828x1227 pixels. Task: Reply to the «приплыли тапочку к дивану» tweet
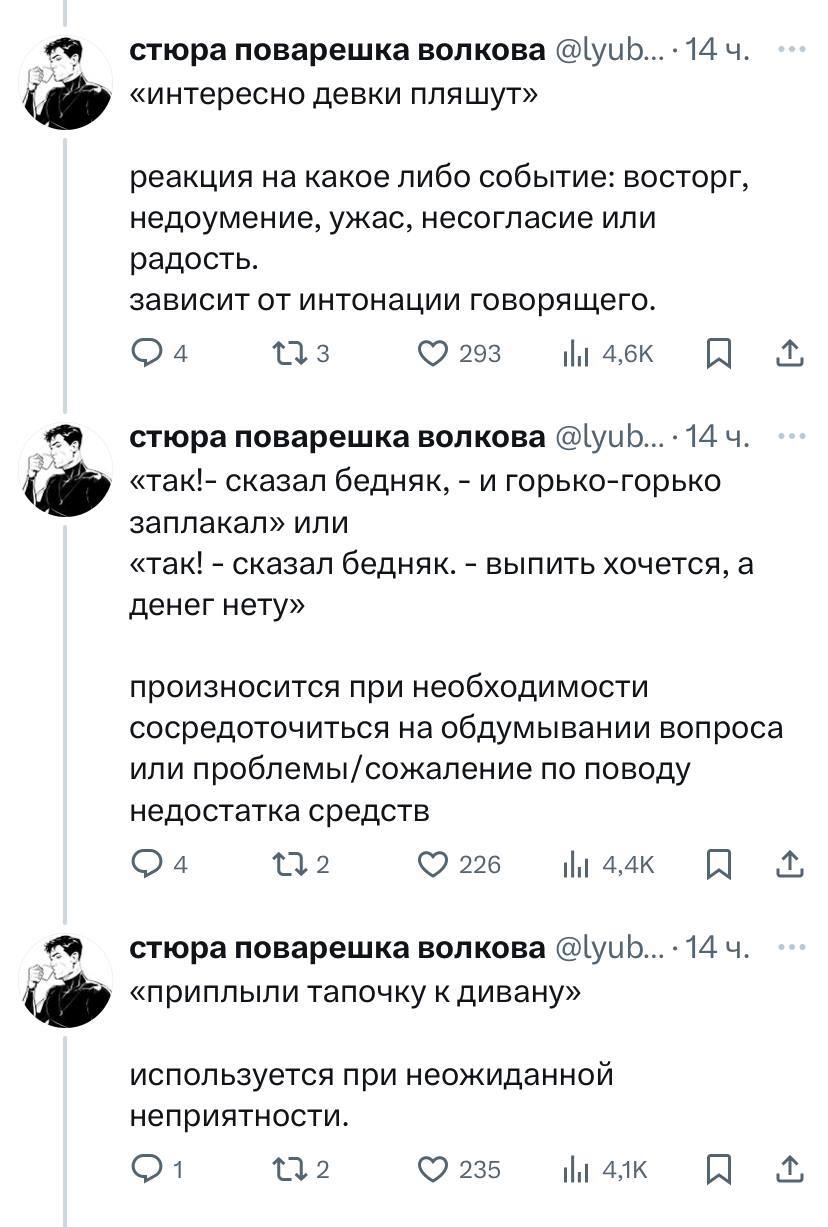(x=146, y=1169)
